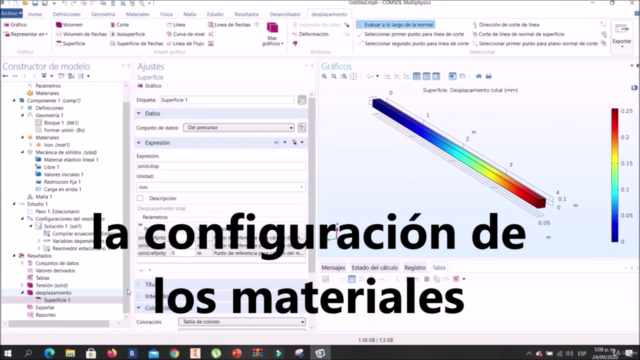Open the Representar en dropdown
640x360 pixels.
(x=26, y=34)
